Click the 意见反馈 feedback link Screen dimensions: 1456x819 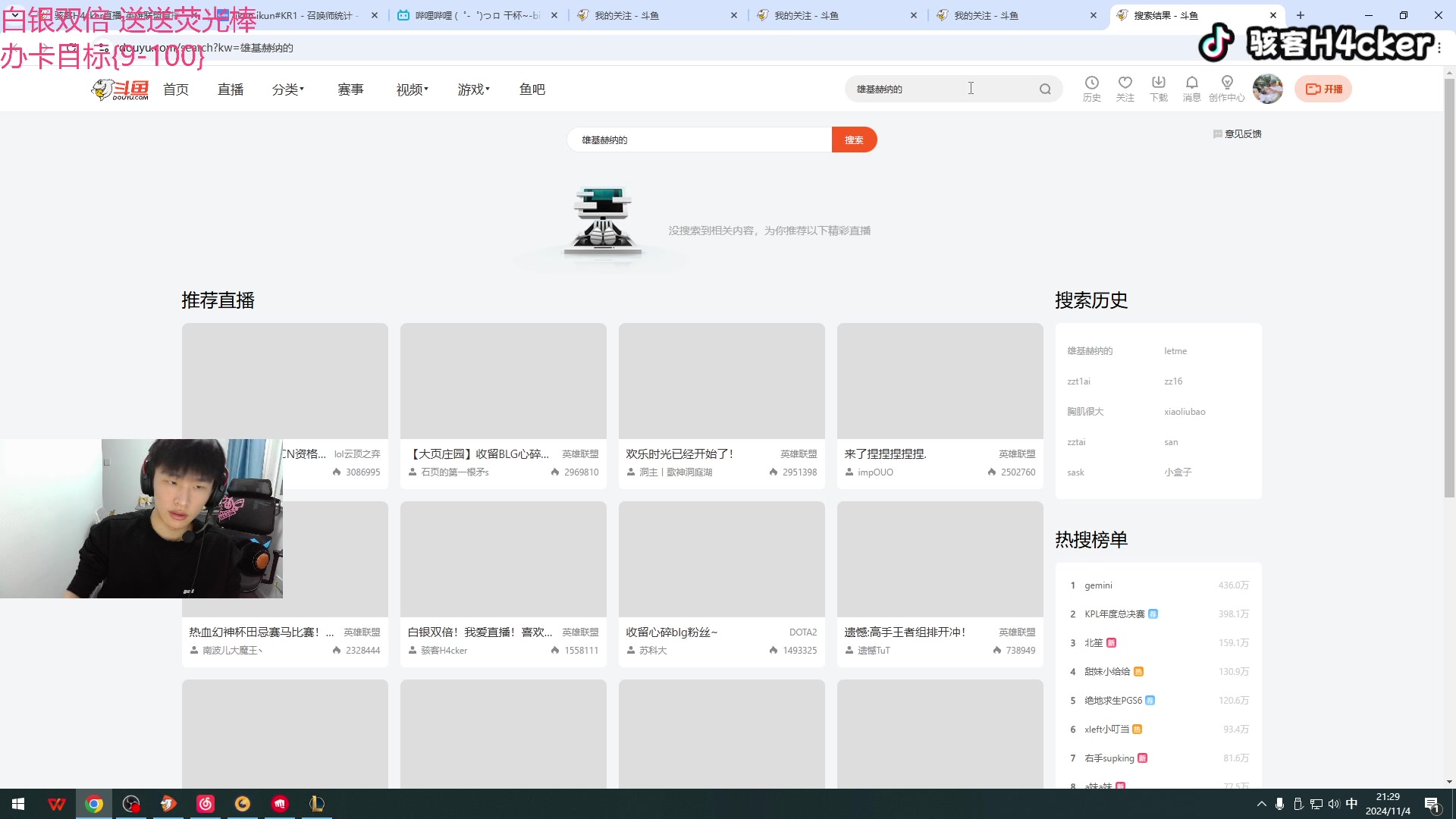tap(1238, 134)
